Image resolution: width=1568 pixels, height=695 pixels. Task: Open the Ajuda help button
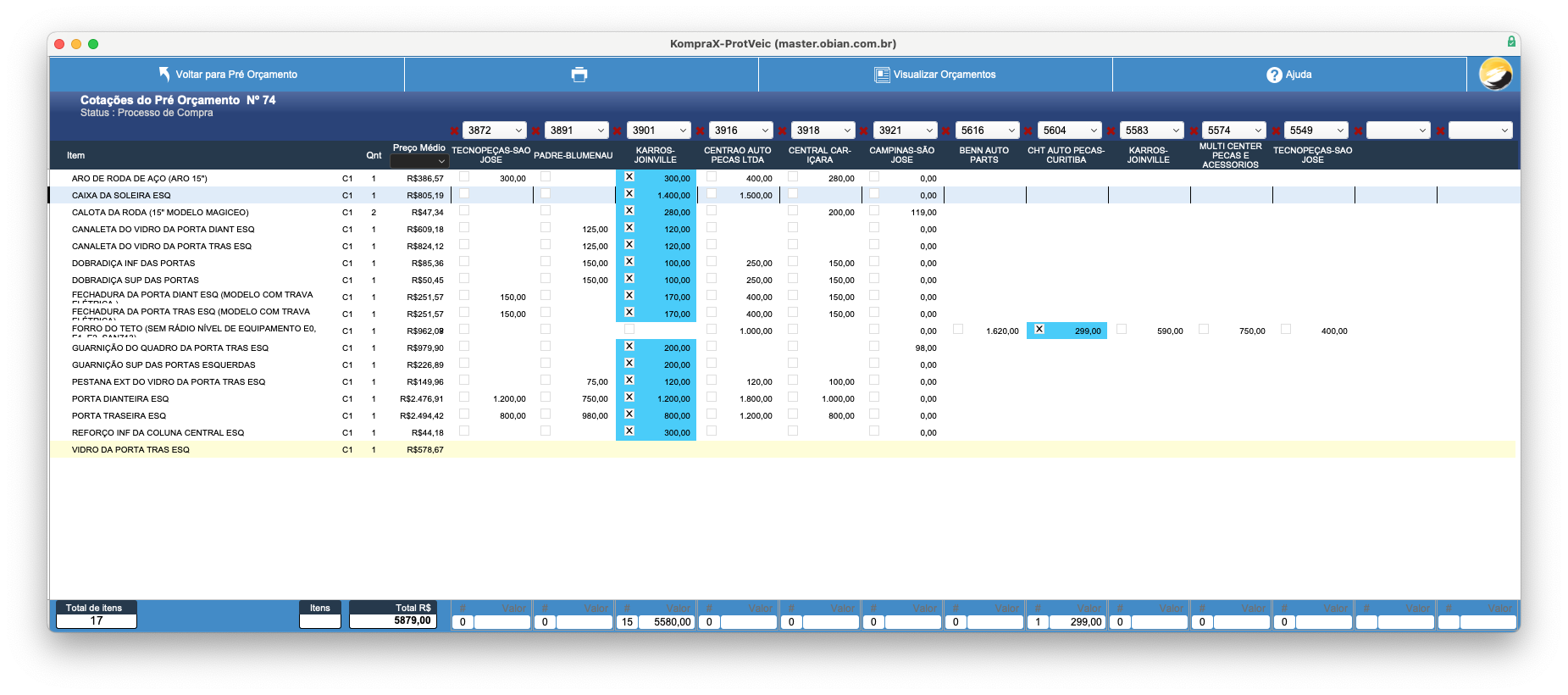1289,75
